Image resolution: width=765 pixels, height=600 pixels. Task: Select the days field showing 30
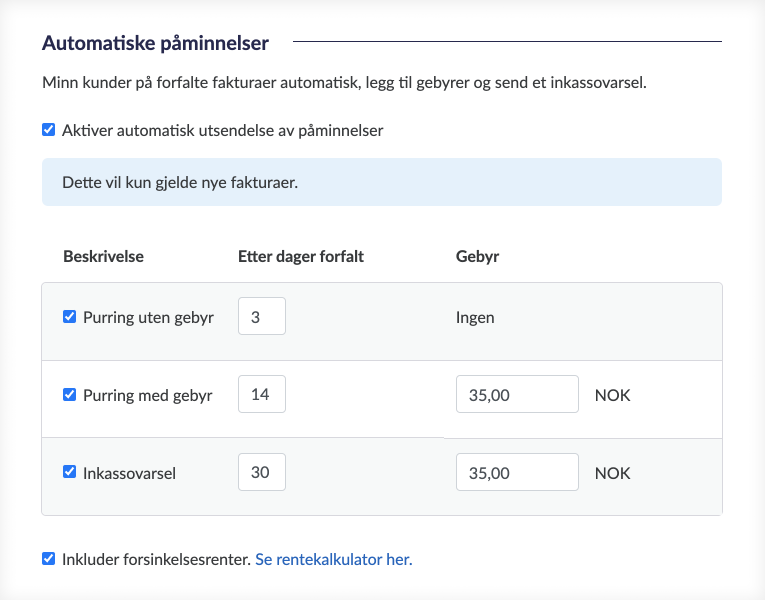point(262,472)
